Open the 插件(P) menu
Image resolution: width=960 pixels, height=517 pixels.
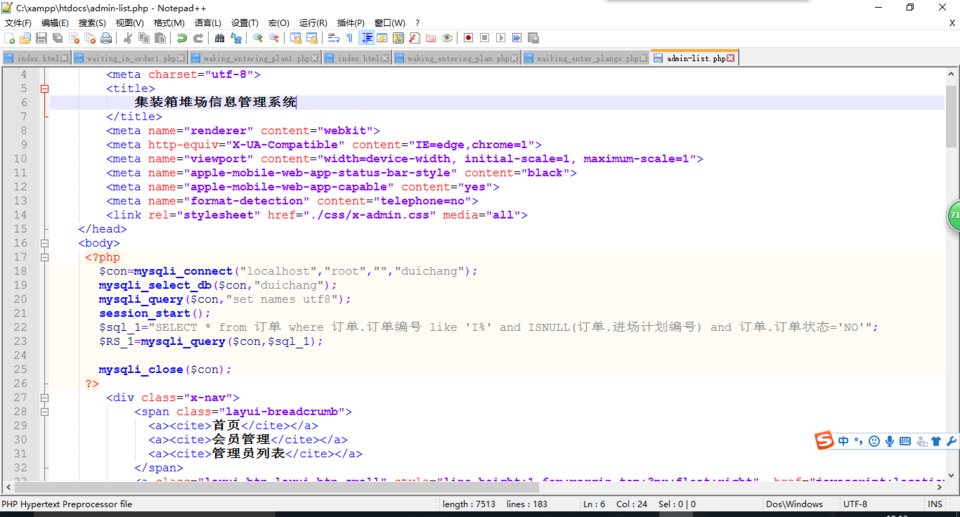351,23
